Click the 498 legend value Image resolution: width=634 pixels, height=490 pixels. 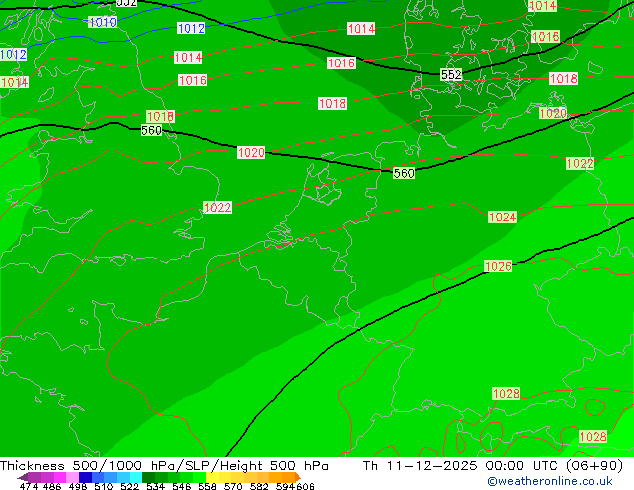coord(78,486)
